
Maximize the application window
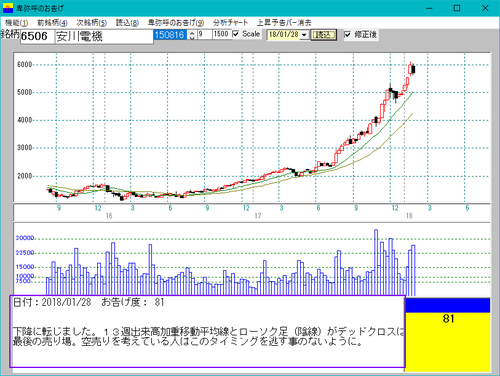coord(457,8)
